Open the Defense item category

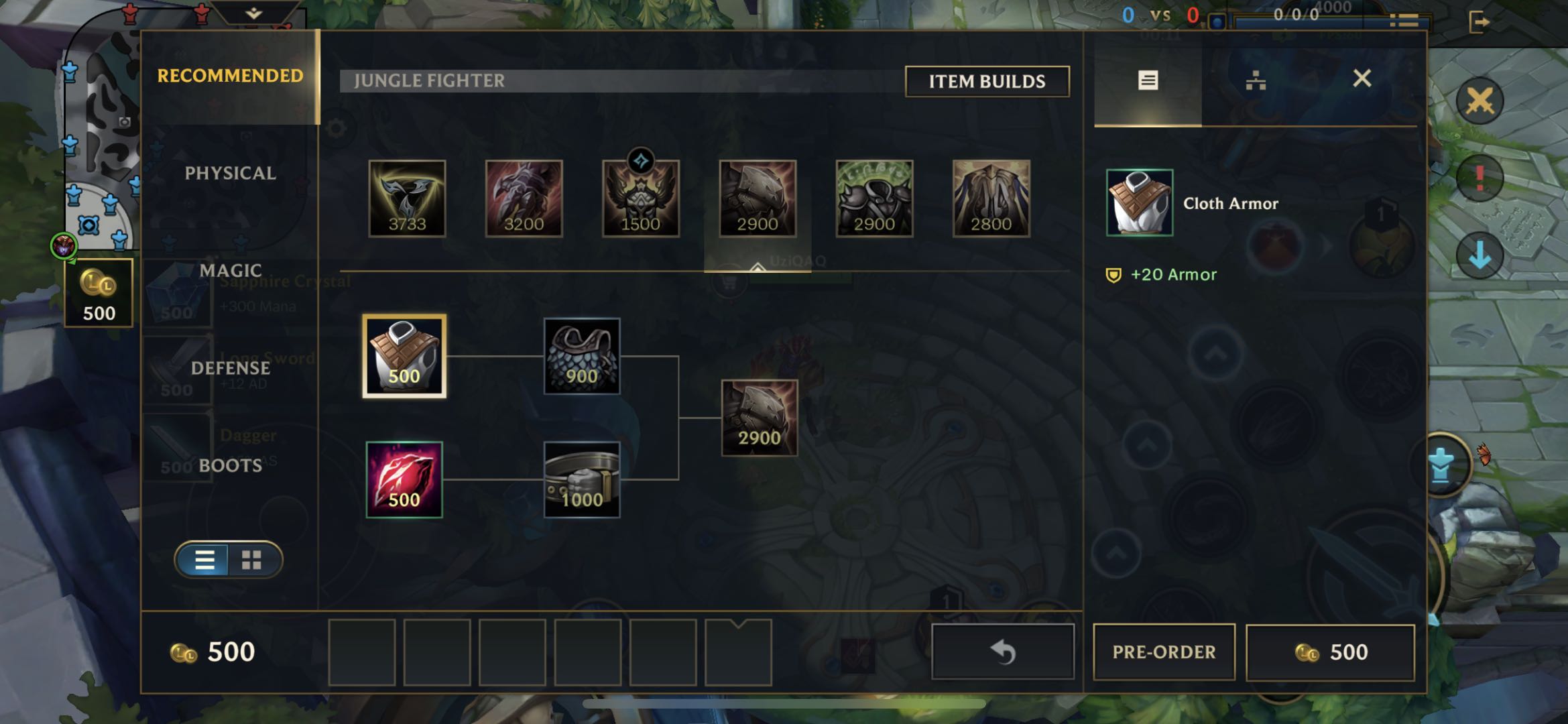tap(230, 368)
